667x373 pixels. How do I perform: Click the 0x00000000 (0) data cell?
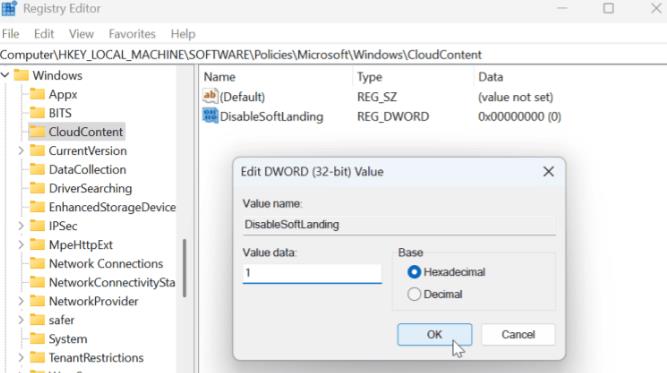519,116
